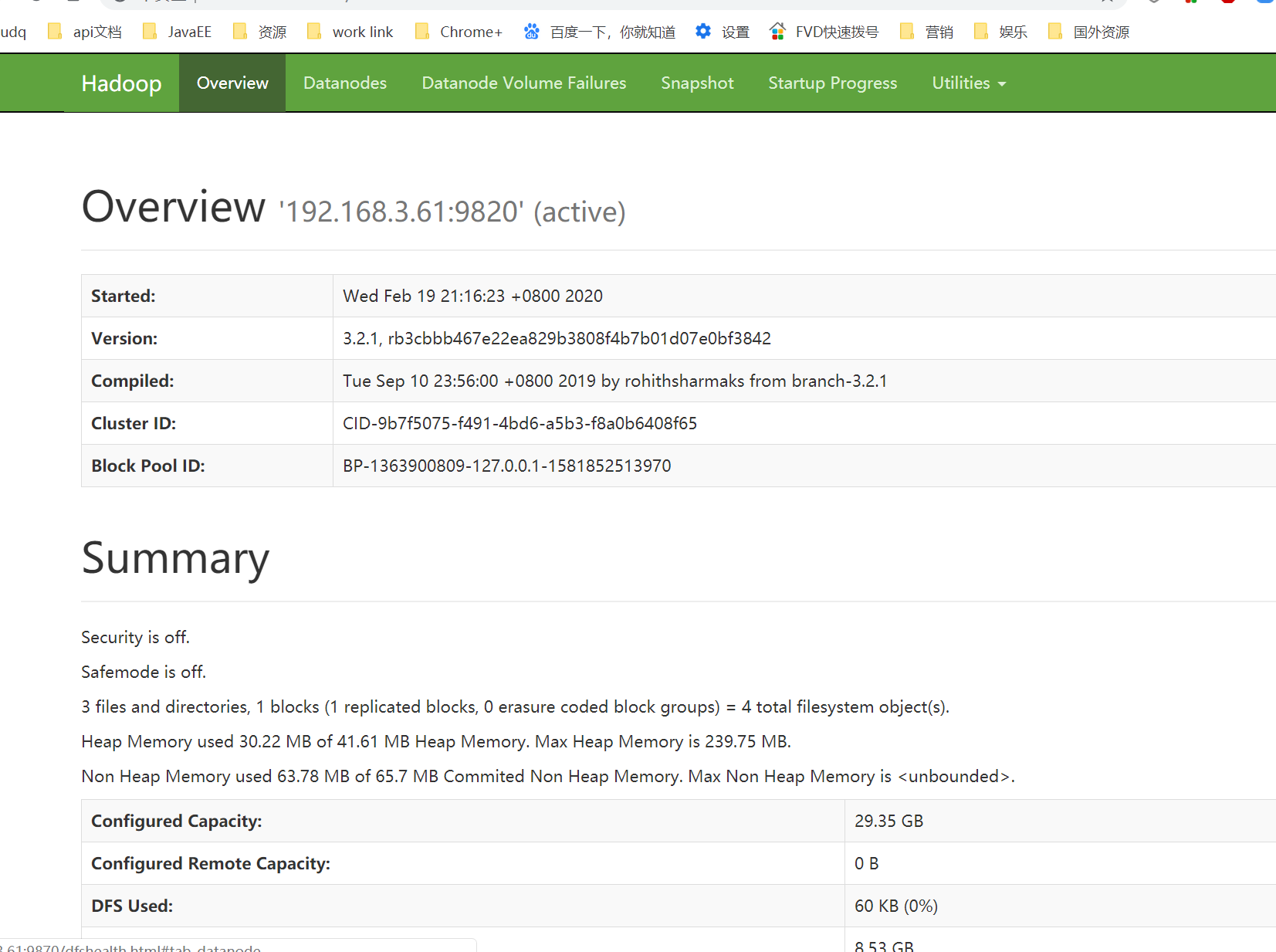
Task: Open the FVD快速拨号 bookmark
Action: 824,32
